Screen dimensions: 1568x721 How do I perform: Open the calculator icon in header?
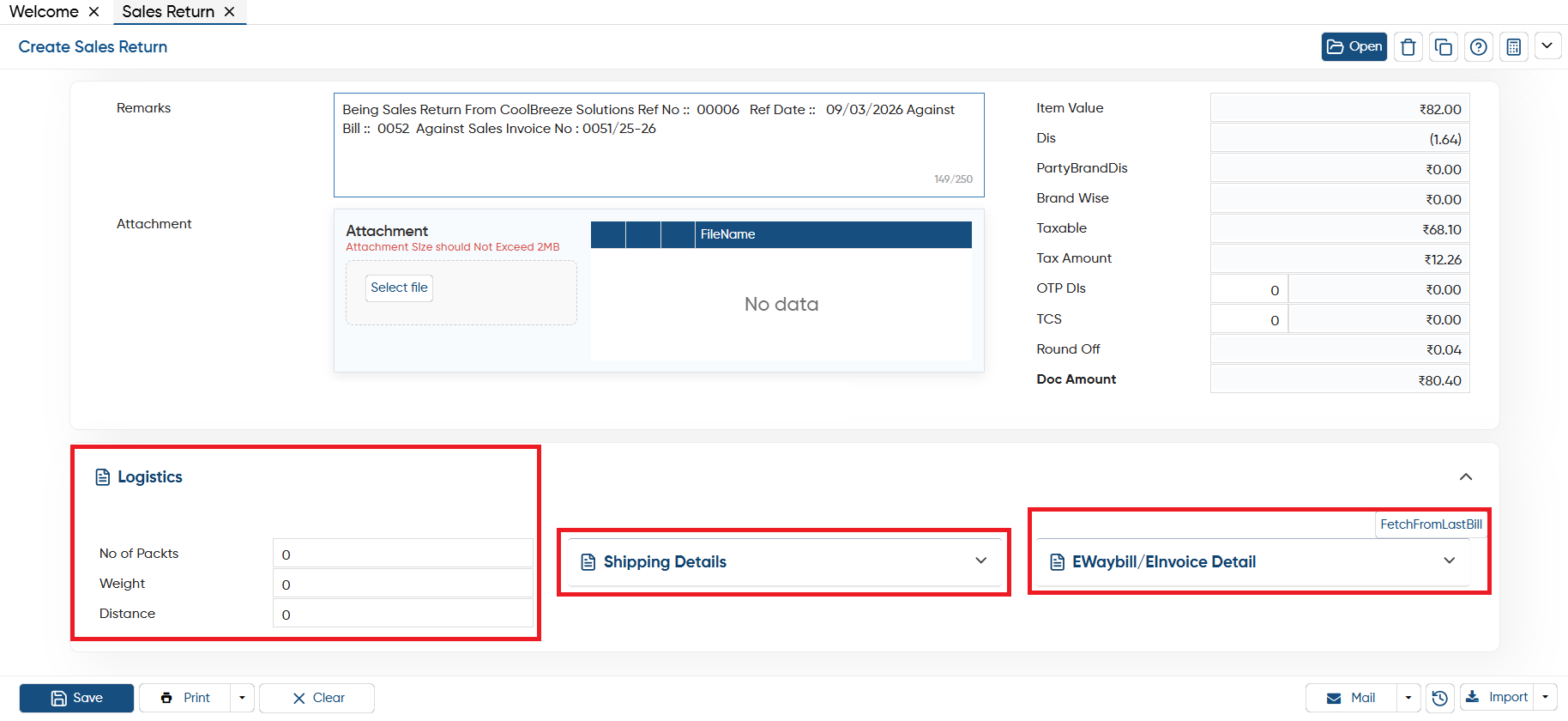(1514, 46)
